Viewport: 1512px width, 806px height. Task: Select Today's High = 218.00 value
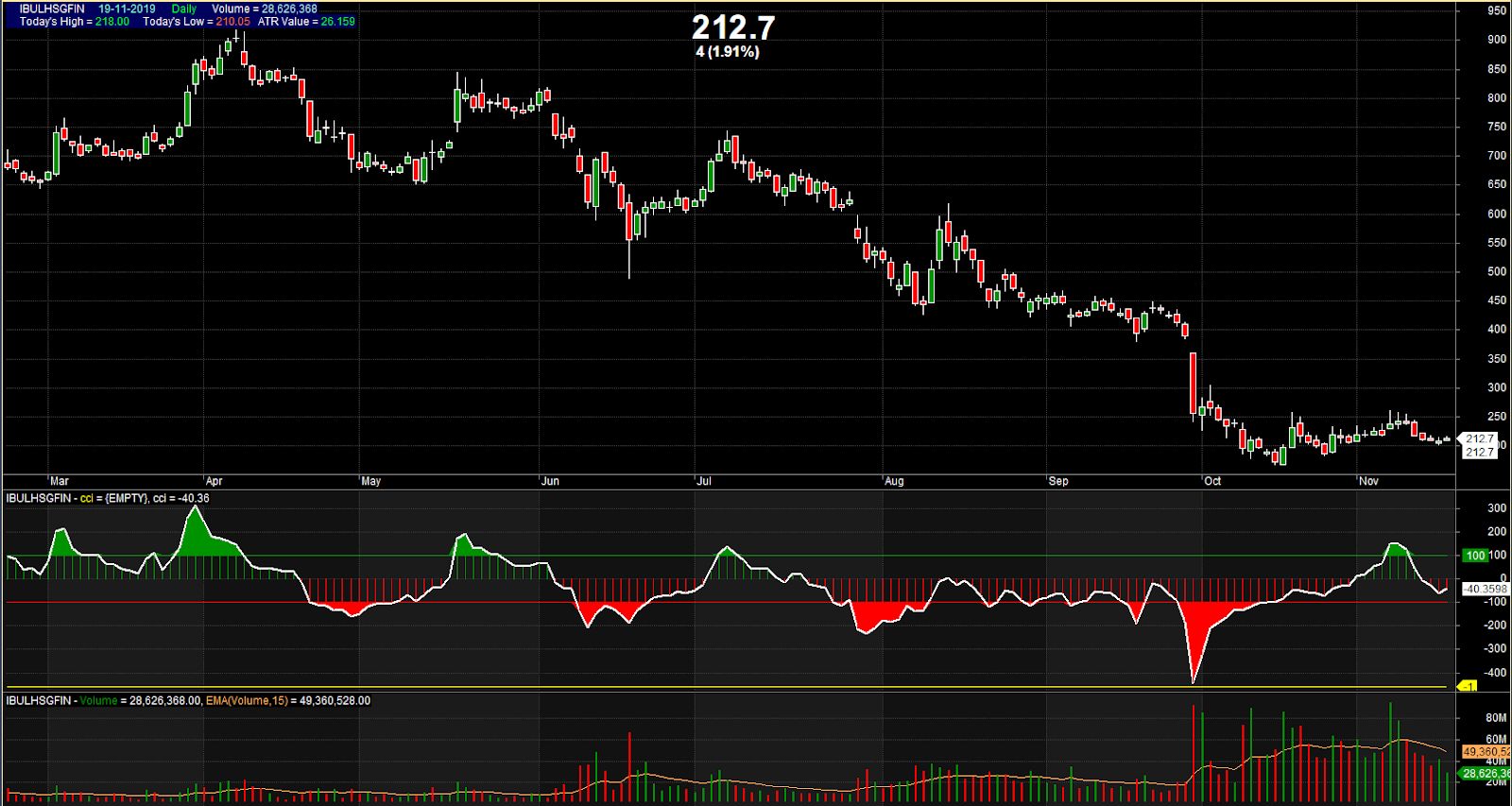[x=74, y=22]
